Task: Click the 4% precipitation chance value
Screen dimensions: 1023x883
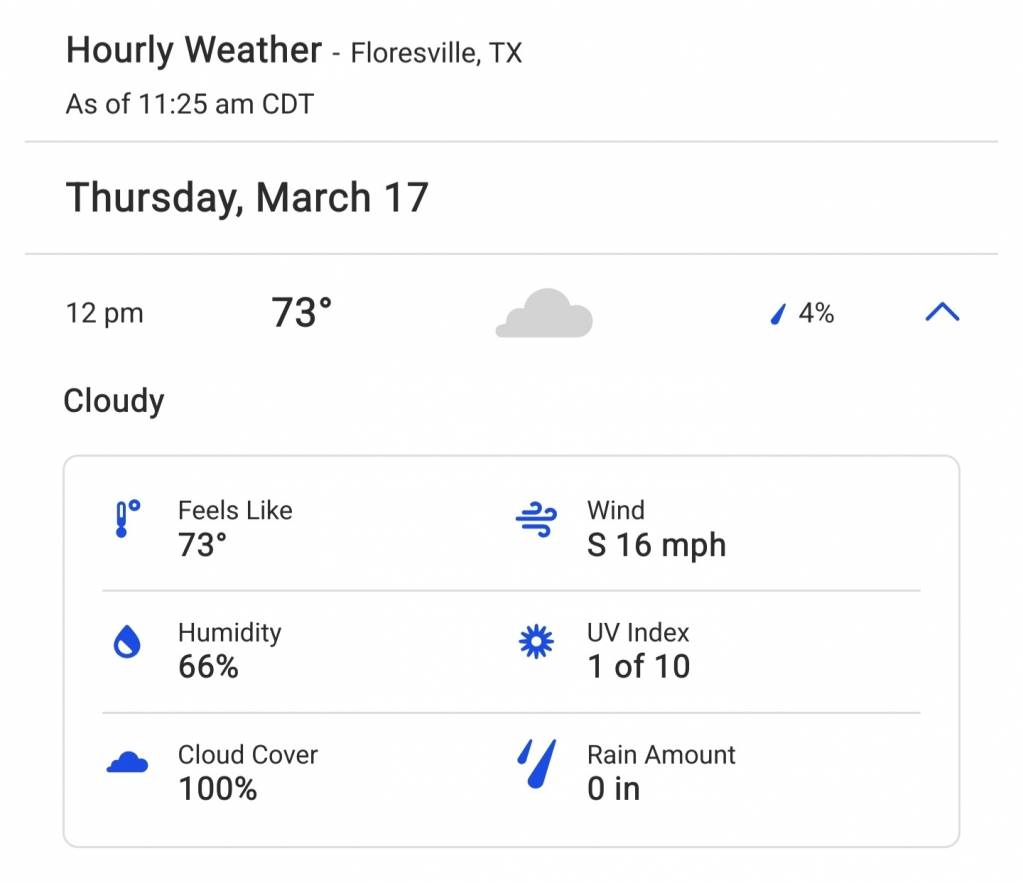Action: pos(816,313)
